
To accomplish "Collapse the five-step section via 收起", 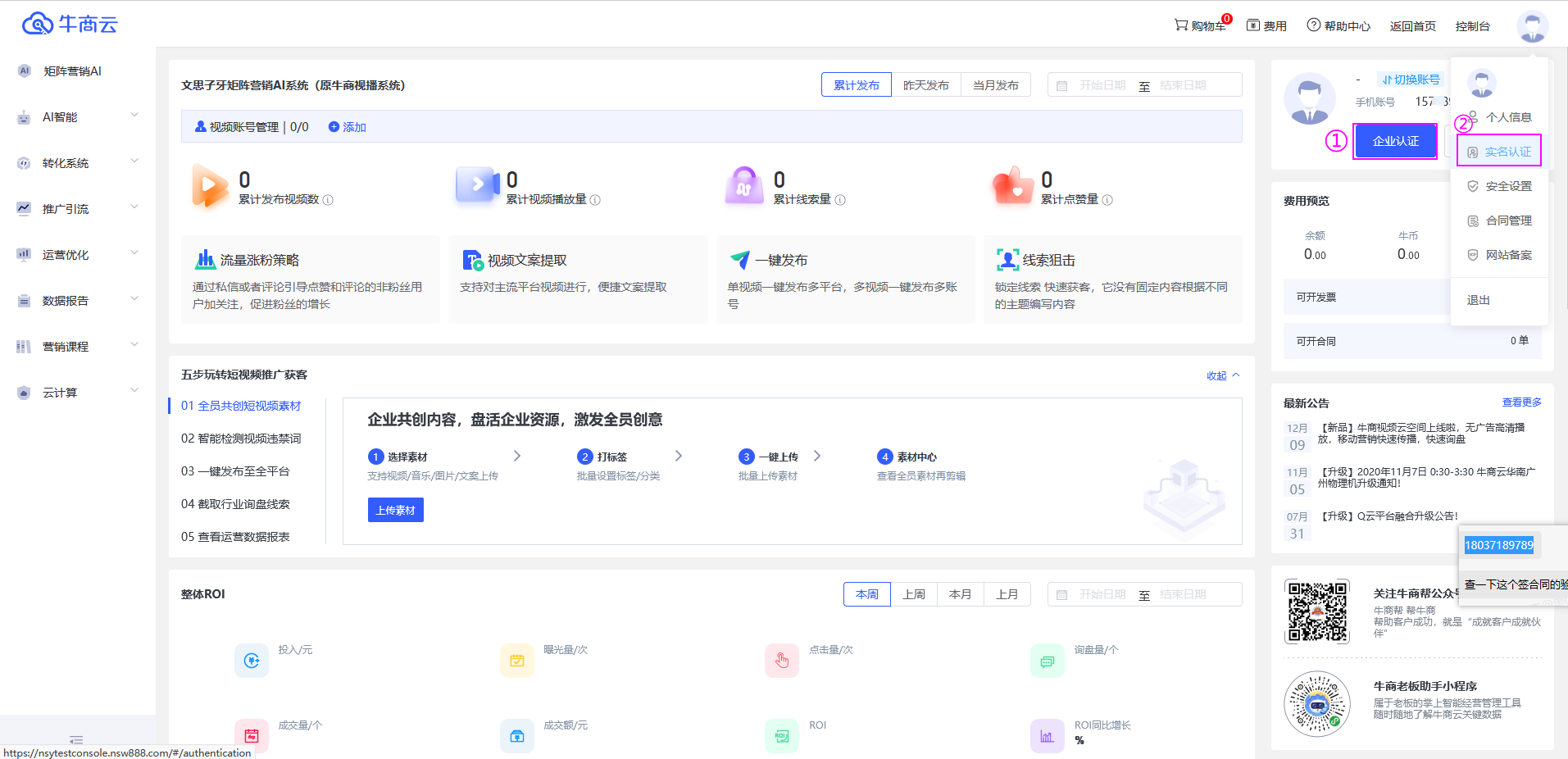I will click(x=1223, y=375).
